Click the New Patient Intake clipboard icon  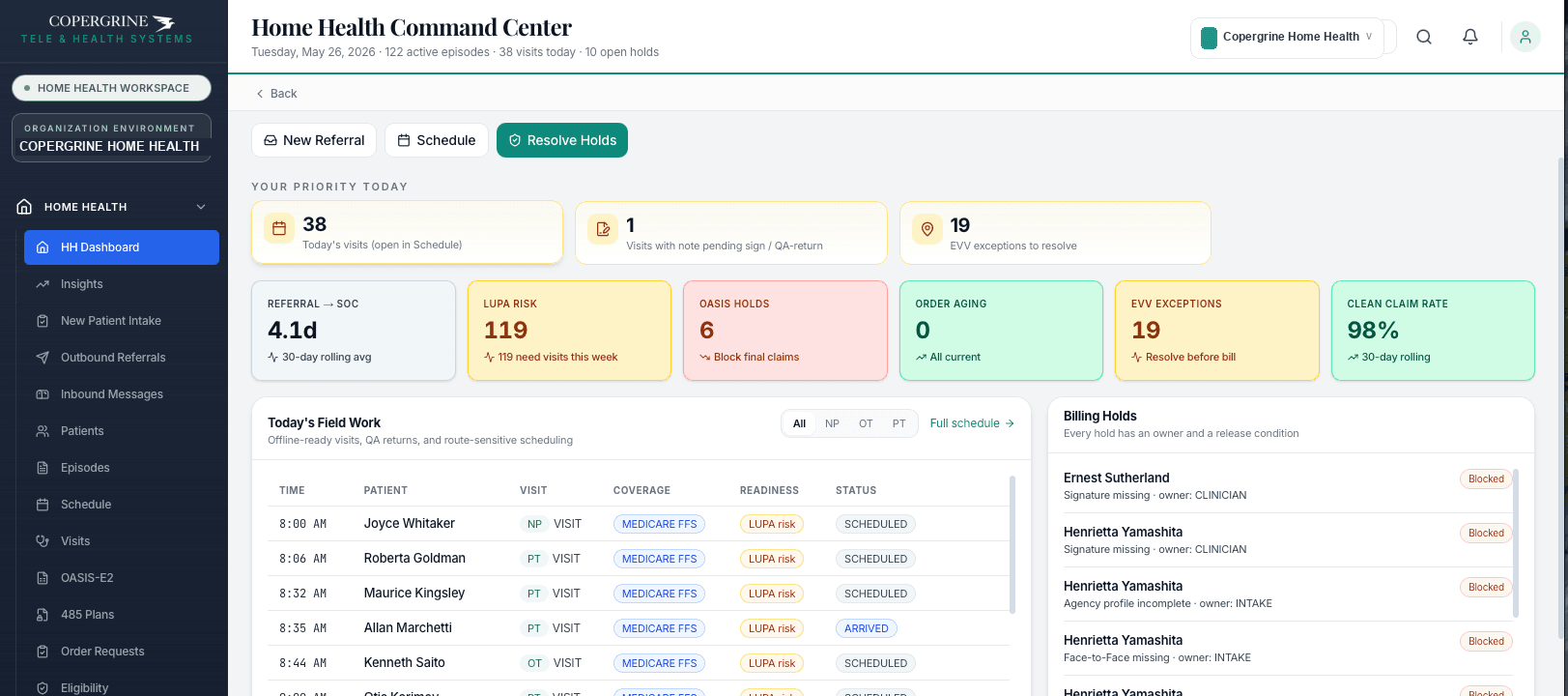point(43,321)
